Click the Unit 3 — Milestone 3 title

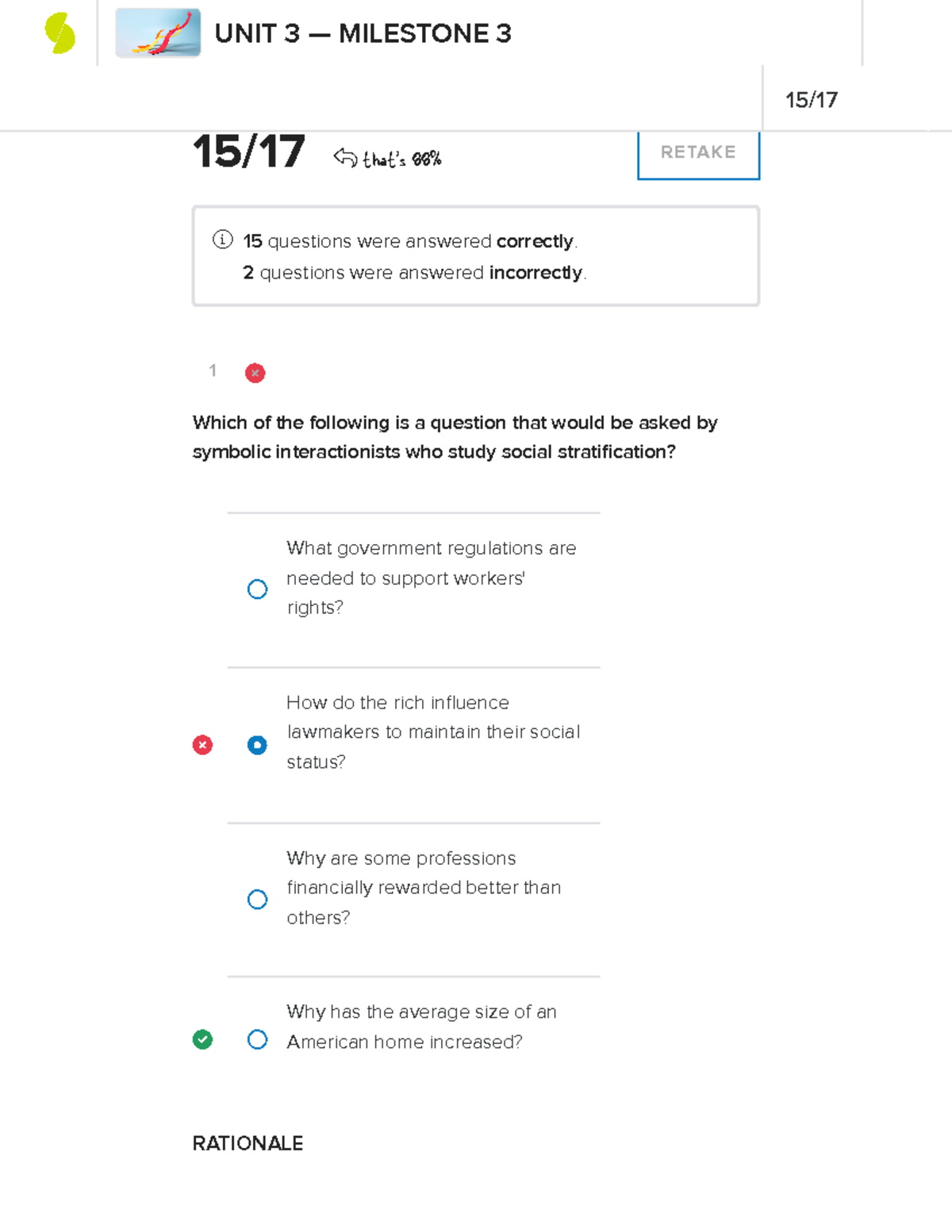click(x=363, y=33)
